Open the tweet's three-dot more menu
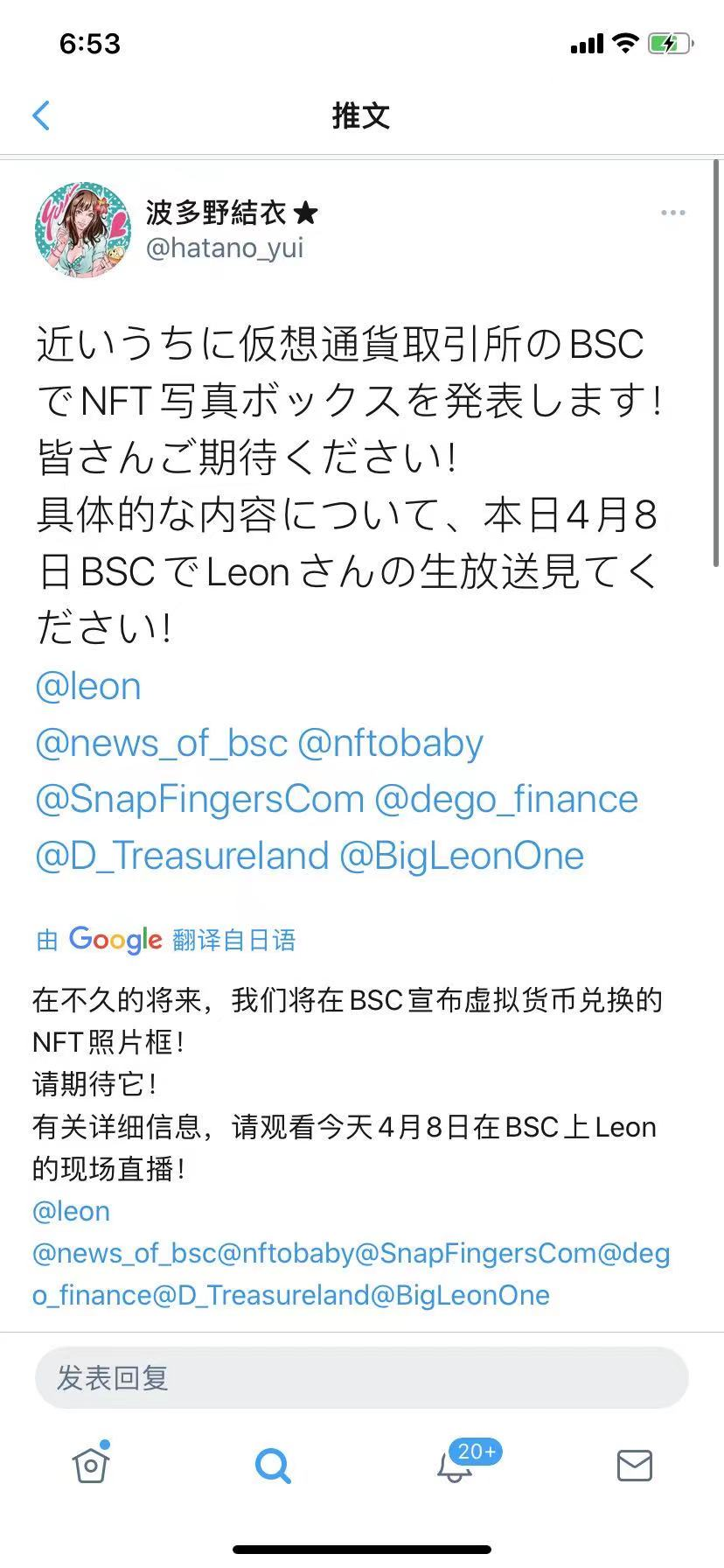This screenshot has width=724, height=1568. pos(672,213)
